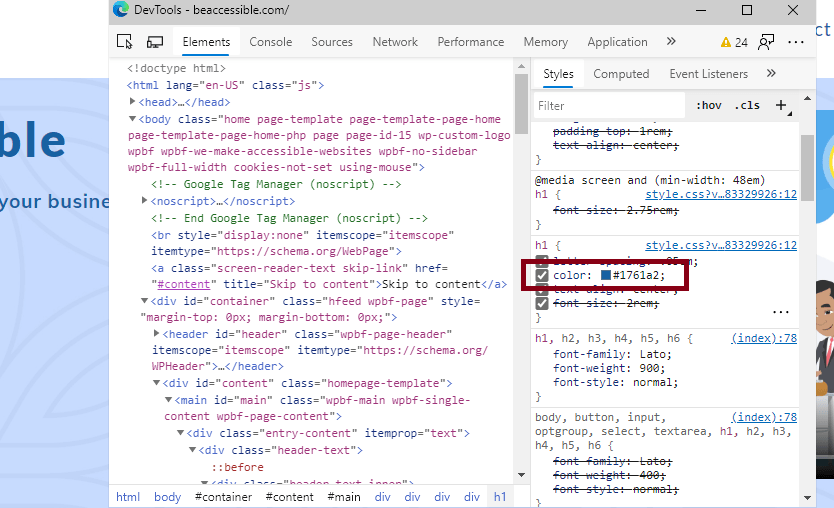Follow the #content href link
This screenshot has height=508, width=834.
pyautogui.click(x=184, y=285)
